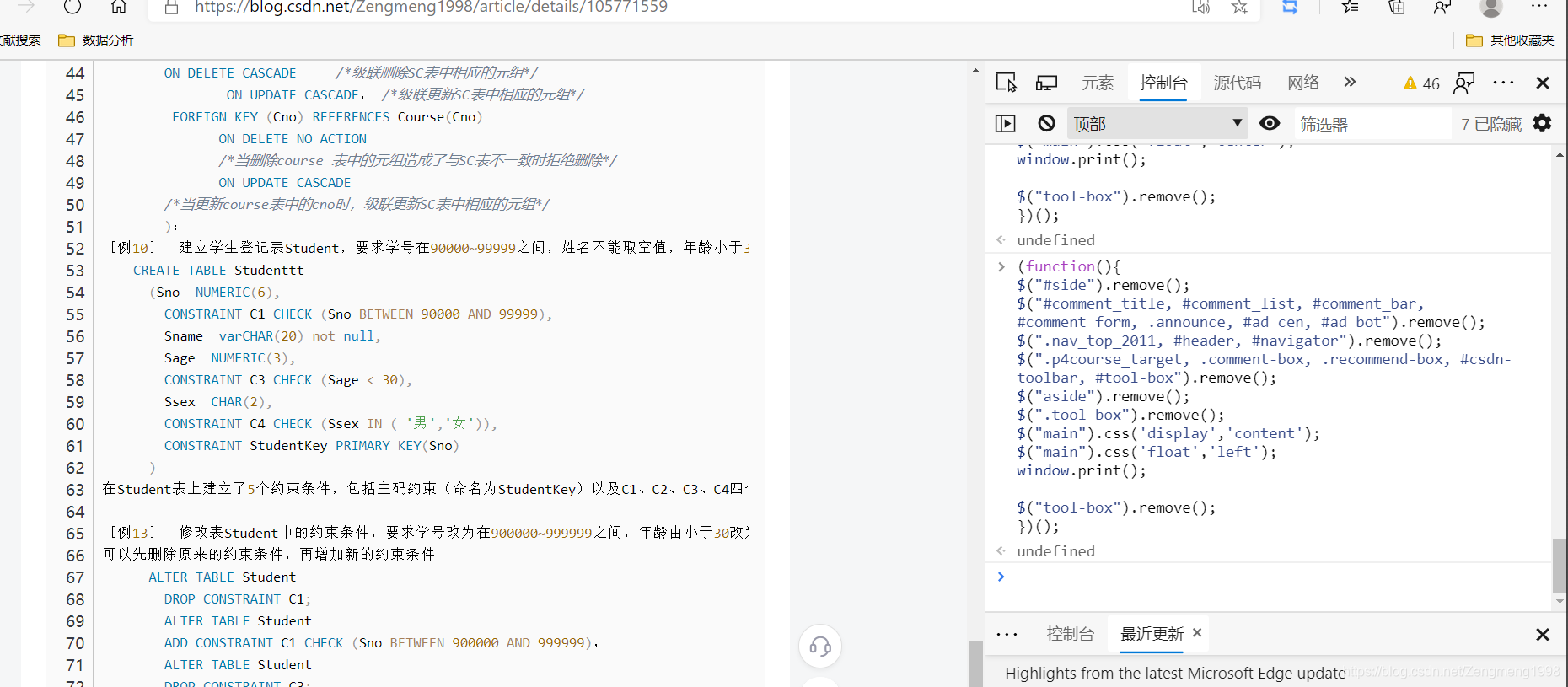Image resolution: width=1568 pixels, height=687 pixels.
Task: Click first 'window.print();' console line
Action: click(x=1082, y=159)
